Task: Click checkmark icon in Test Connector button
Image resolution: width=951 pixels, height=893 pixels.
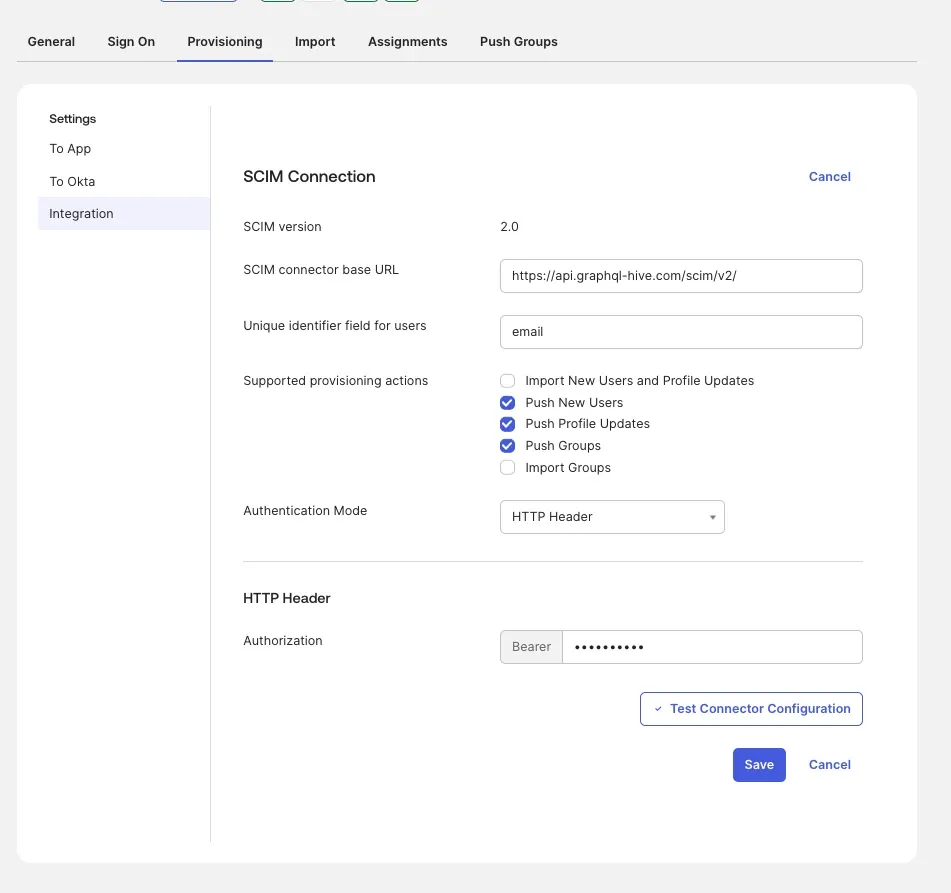Action: click(658, 709)
